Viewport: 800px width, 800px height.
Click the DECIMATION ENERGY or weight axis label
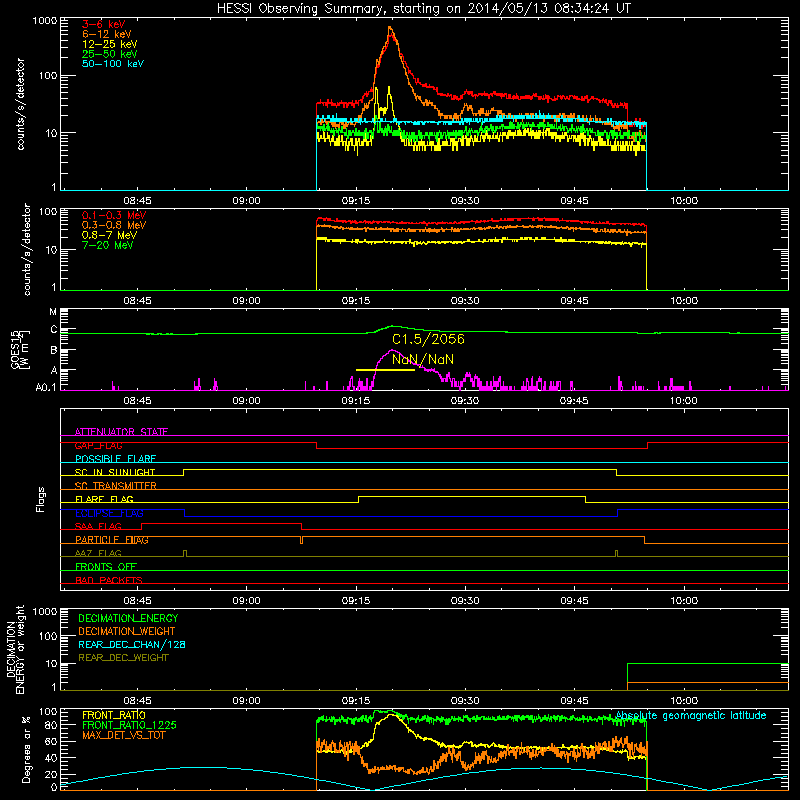(x=16, y=649)
